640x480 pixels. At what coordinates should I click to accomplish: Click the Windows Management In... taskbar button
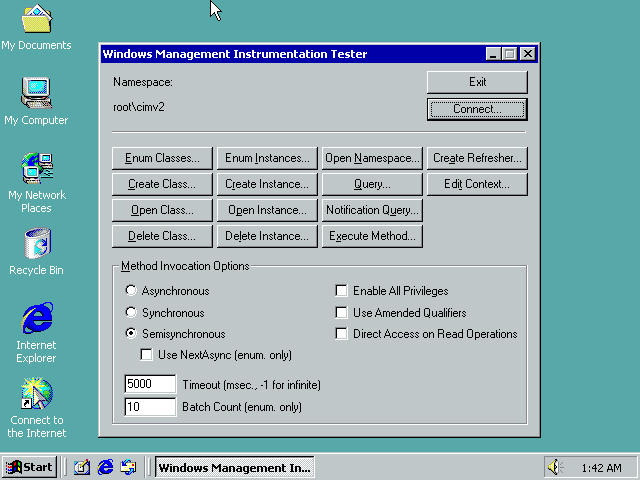point(235,467)
